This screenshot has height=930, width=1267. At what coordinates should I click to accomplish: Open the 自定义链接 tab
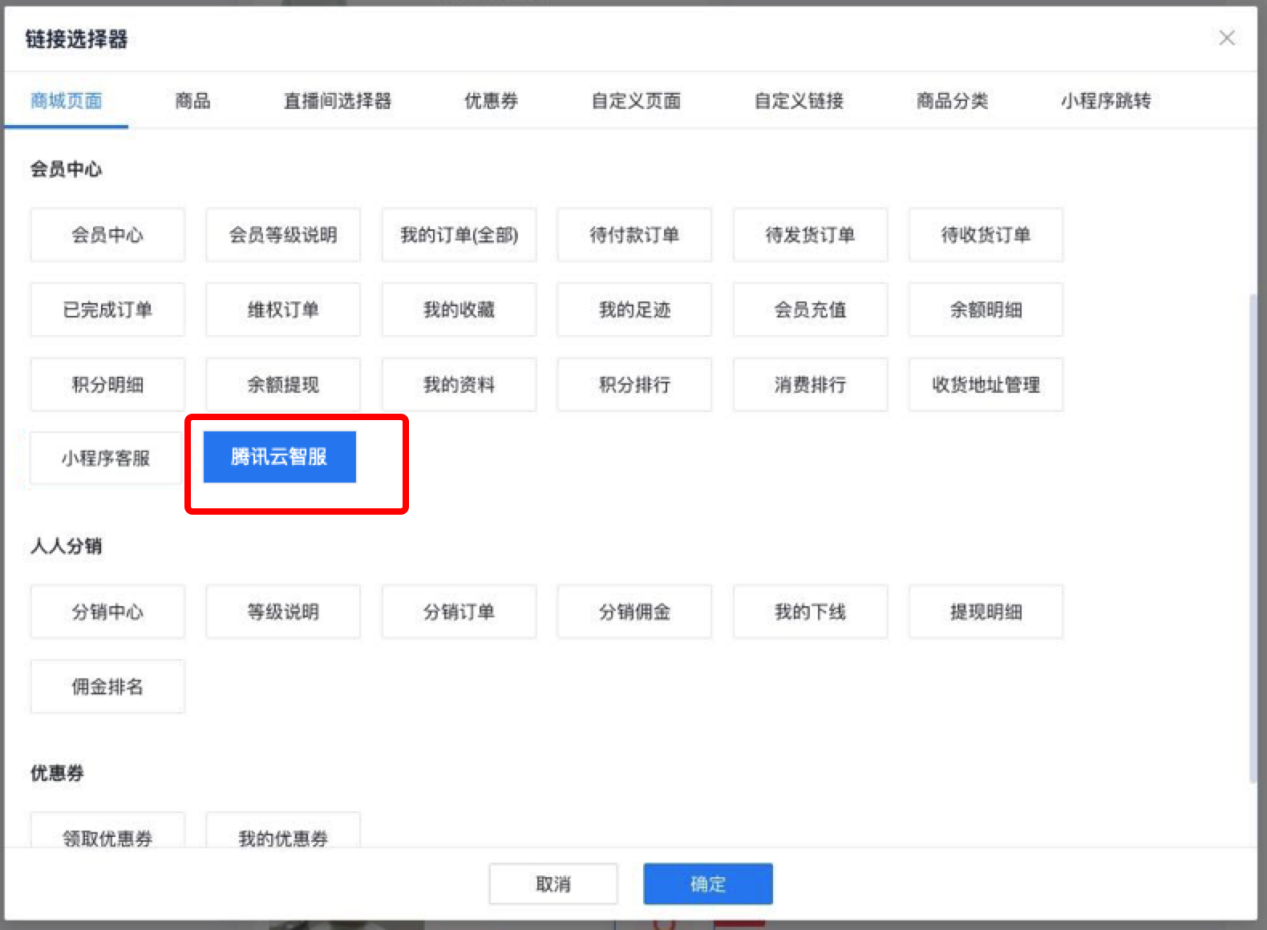point(799,101)
